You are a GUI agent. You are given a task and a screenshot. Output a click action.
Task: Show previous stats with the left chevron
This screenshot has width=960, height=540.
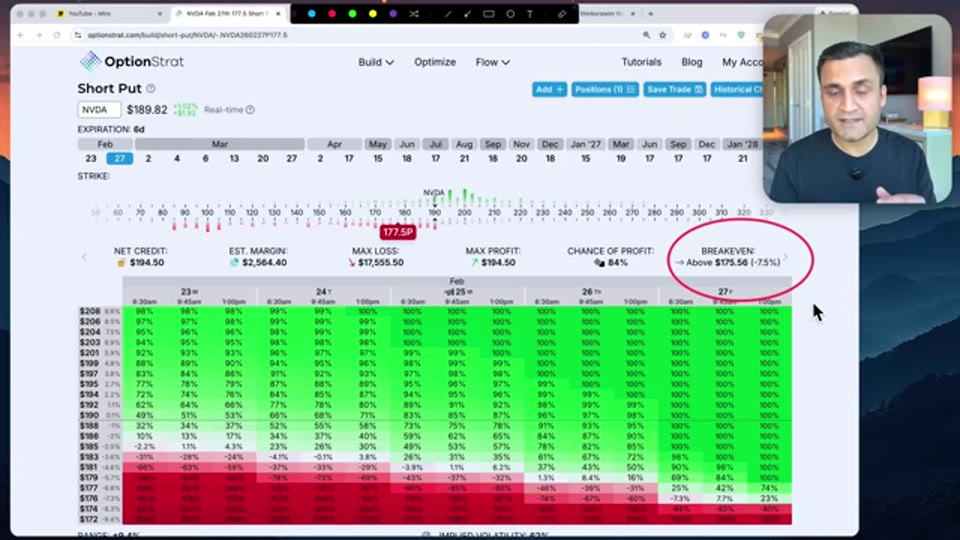coord(84,257)
